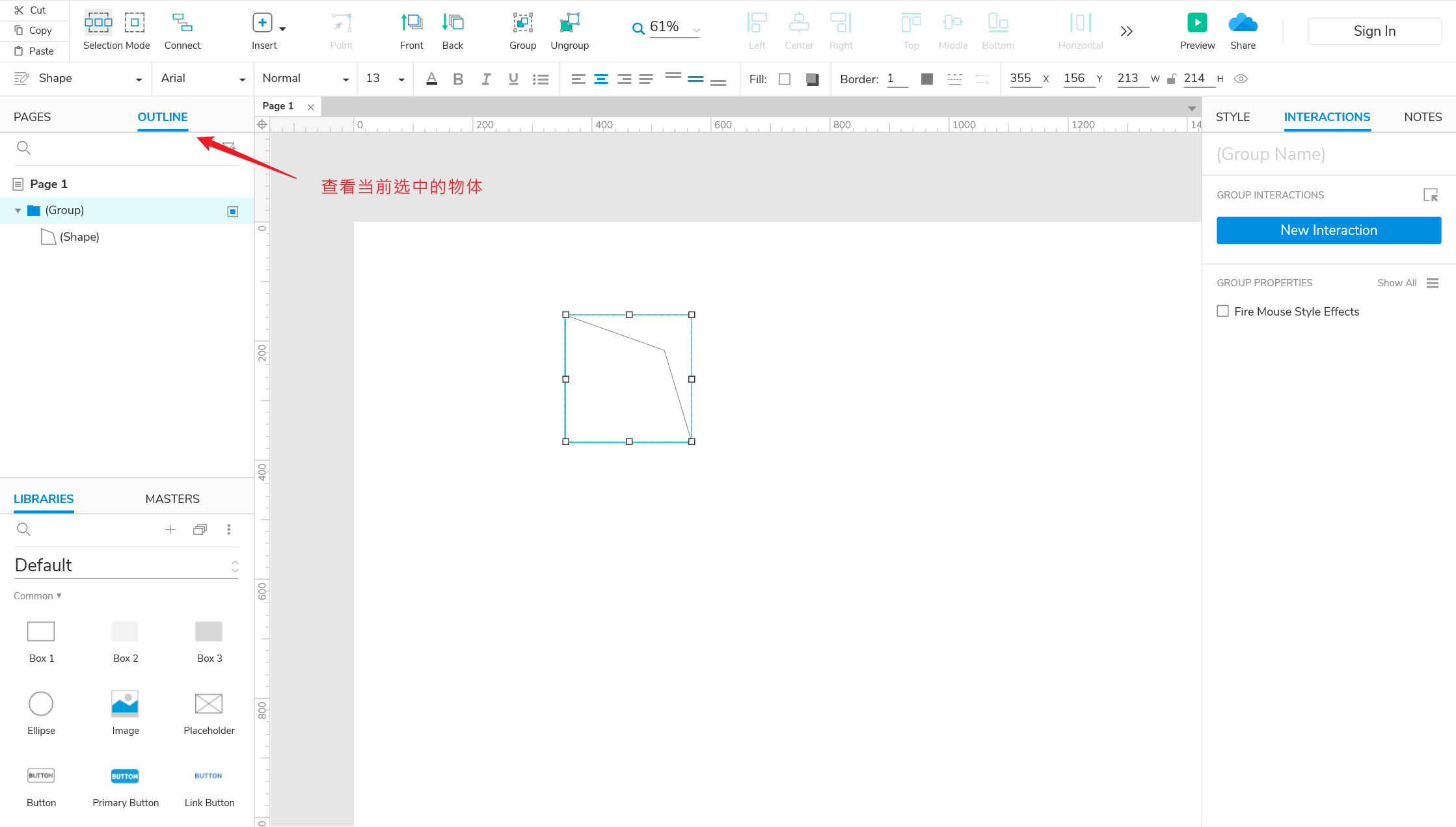Activate the Connect tool
This screenshot has width=1456, height=827.
pyautogui.click(x=182, y=30)
